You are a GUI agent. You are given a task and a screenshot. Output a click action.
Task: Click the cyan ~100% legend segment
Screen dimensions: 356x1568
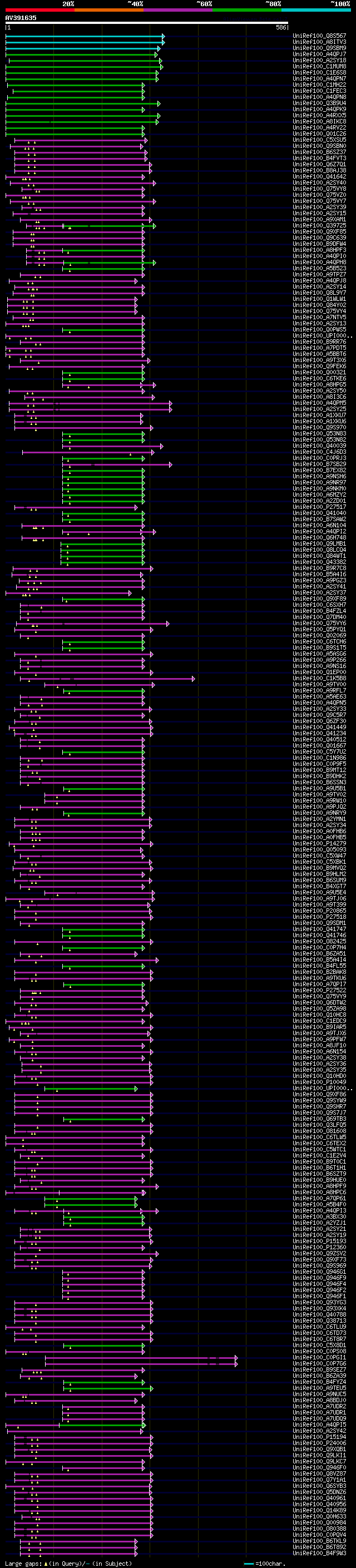coord(316,10)
